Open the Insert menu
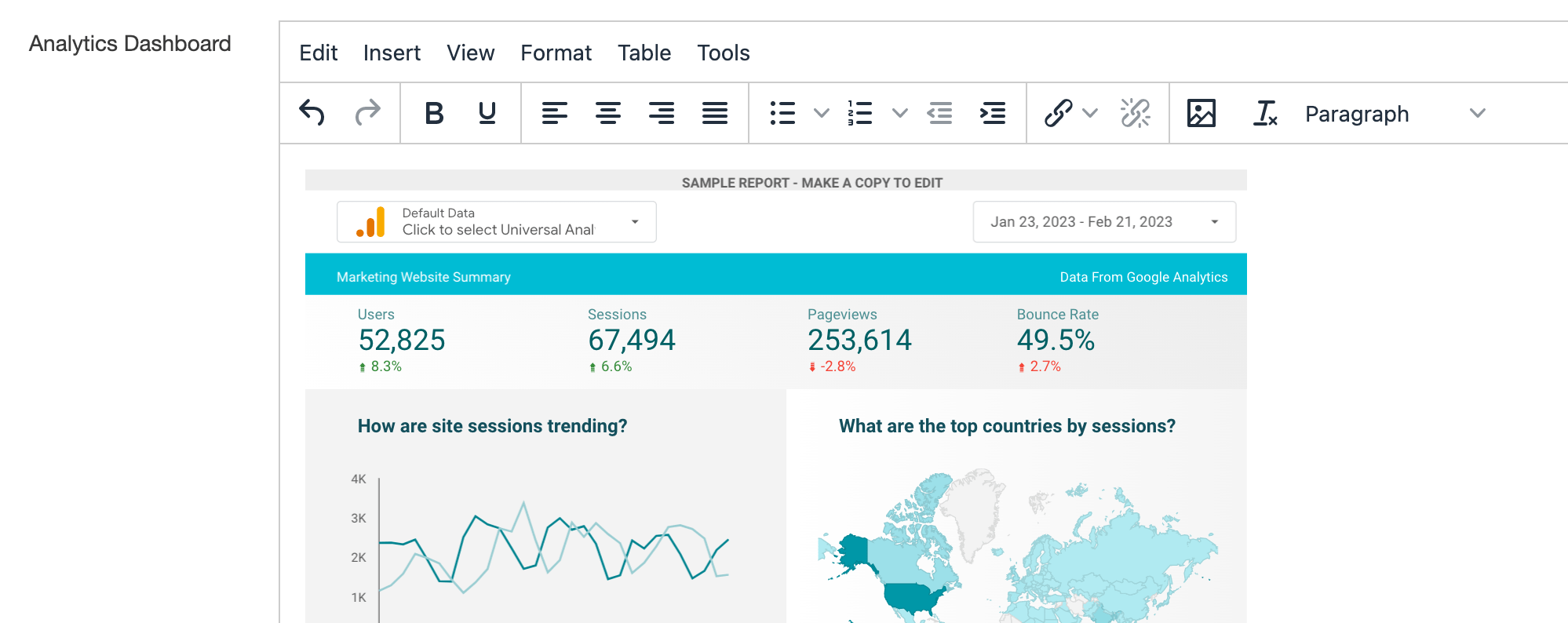Screen dimensions: 1568x623 (392, 53)
